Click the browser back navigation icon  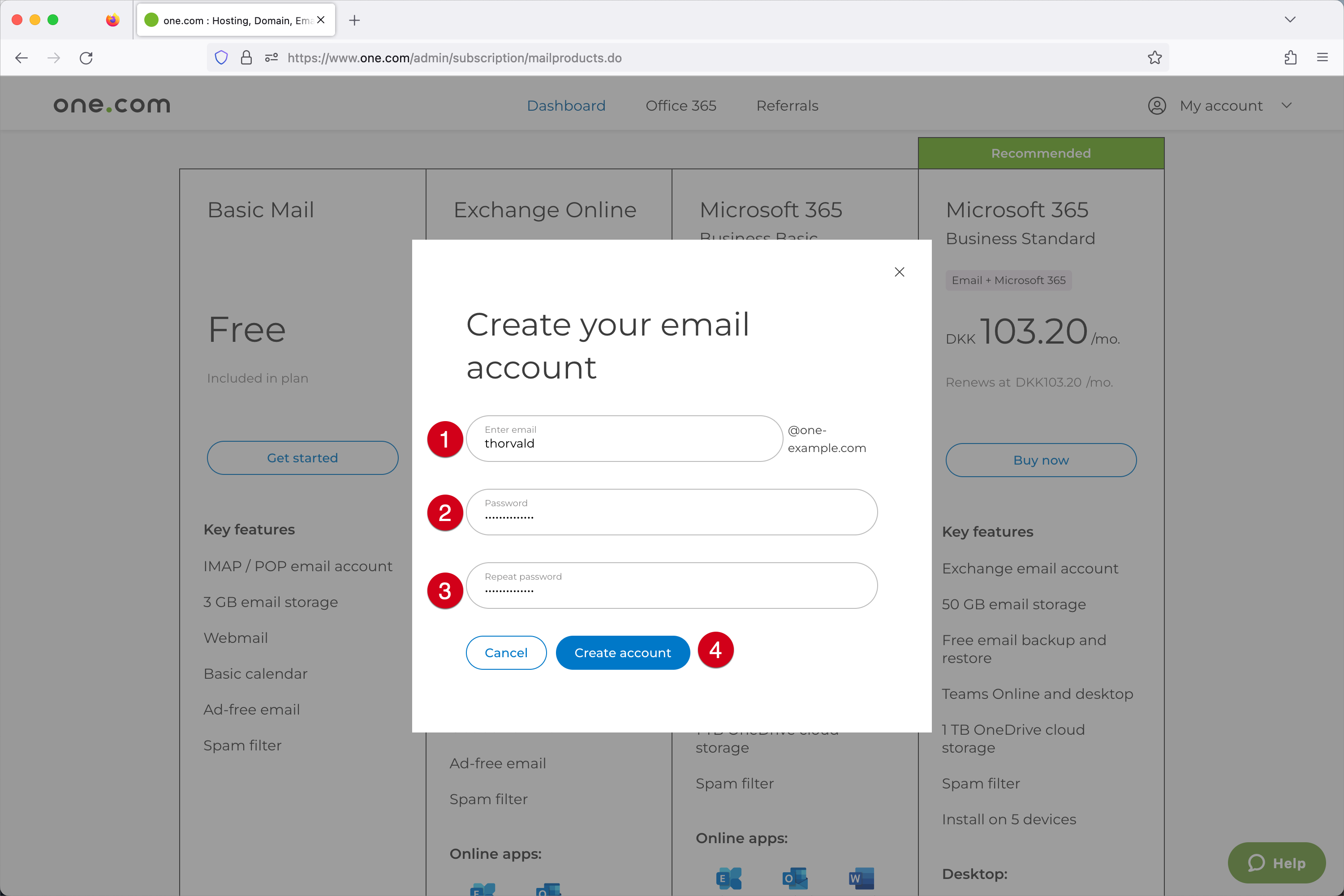(23, 57)
